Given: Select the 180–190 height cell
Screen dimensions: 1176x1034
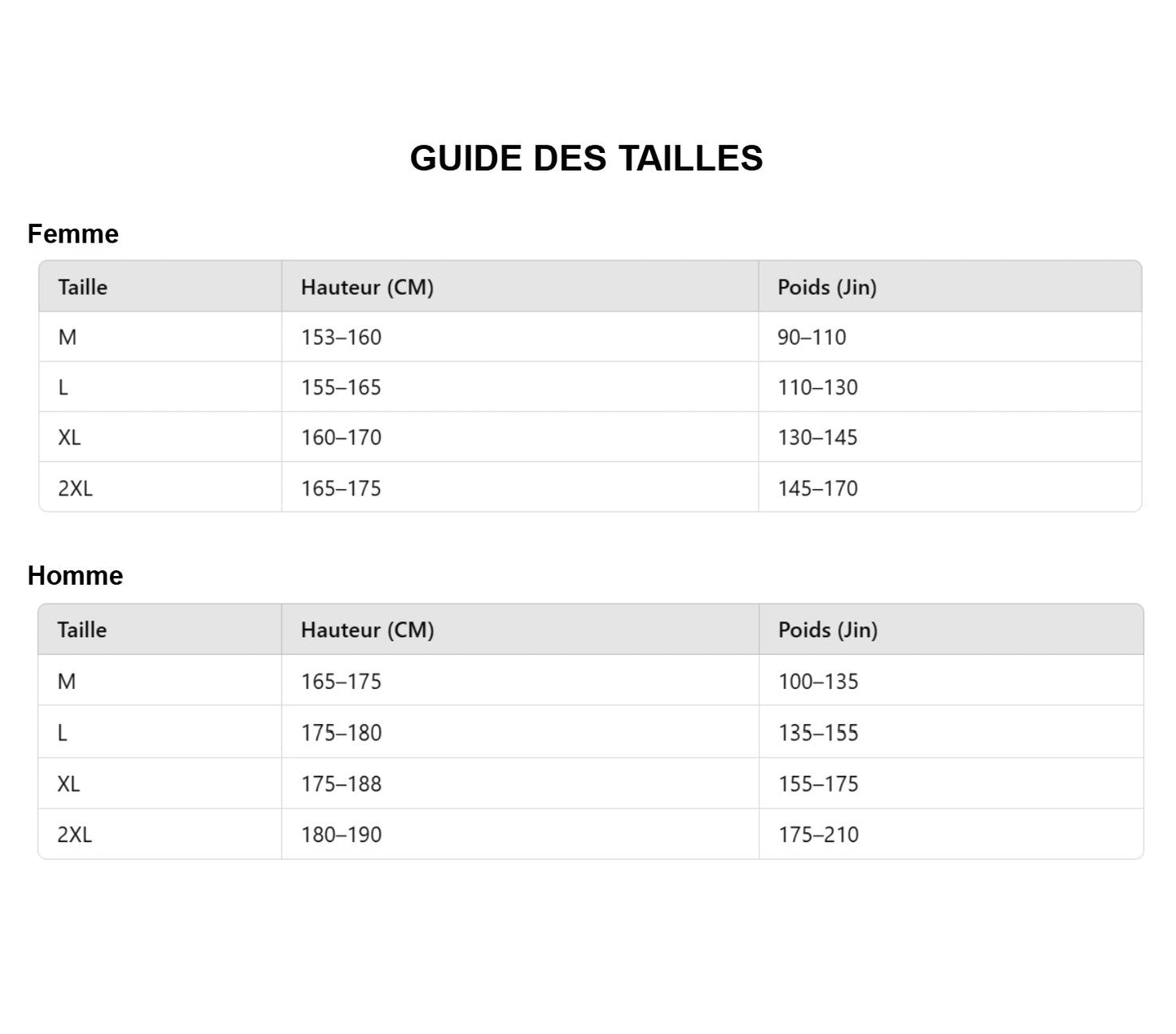Looking at the screenshot, I should point(341,835).
